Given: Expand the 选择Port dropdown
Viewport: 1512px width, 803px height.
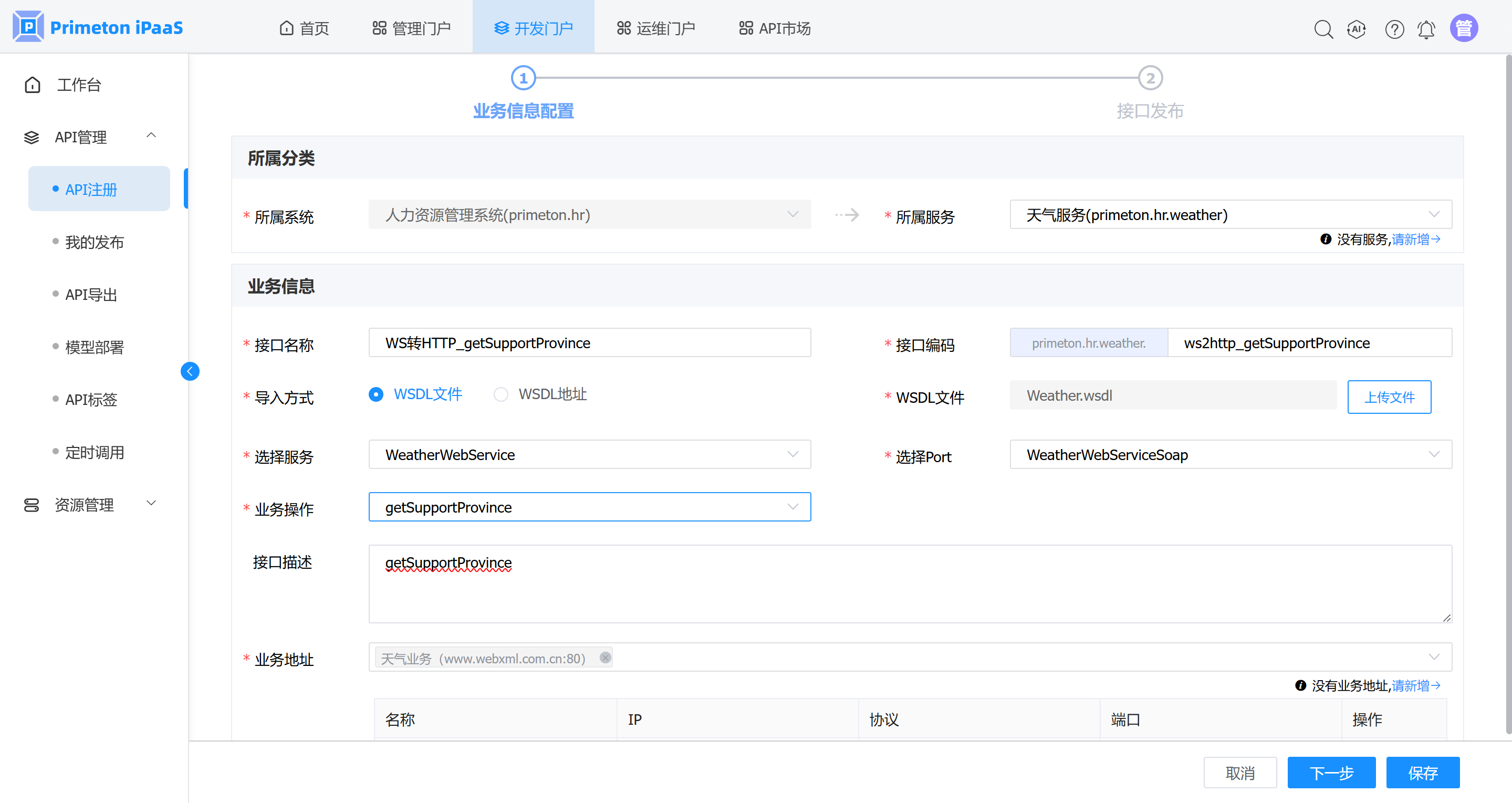Looking at the screenshot, I should tap(1231, 455).
